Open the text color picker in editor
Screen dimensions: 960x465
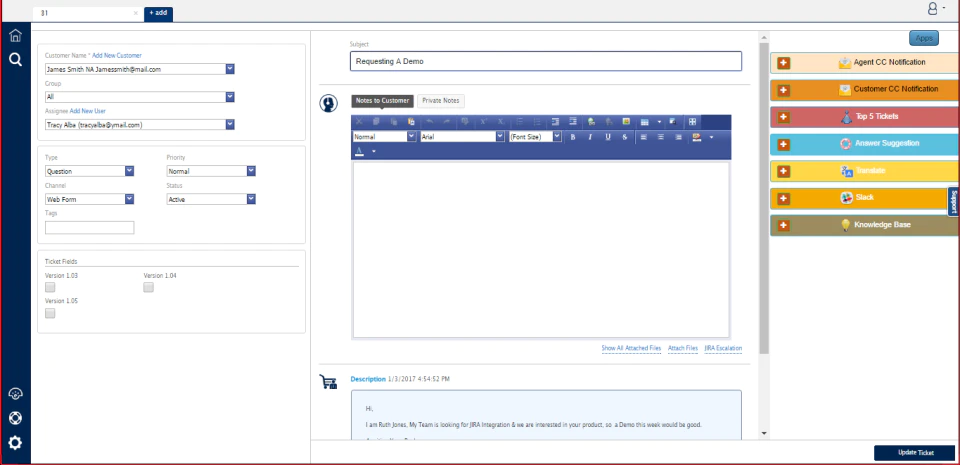[359, 151]
